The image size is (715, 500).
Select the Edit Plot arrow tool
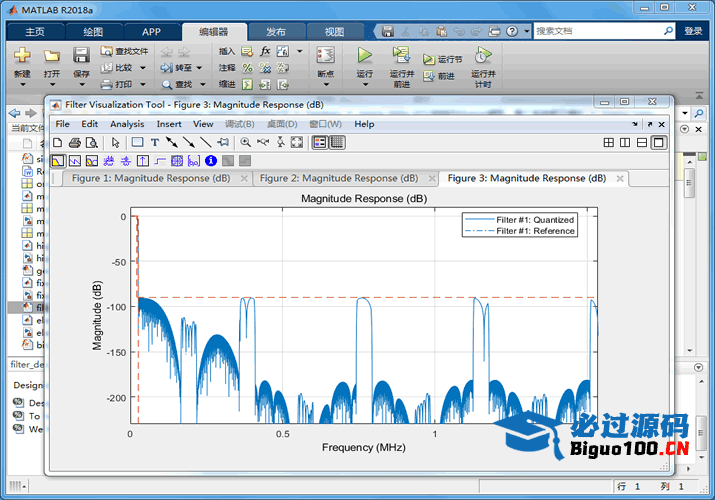[115, 143]
